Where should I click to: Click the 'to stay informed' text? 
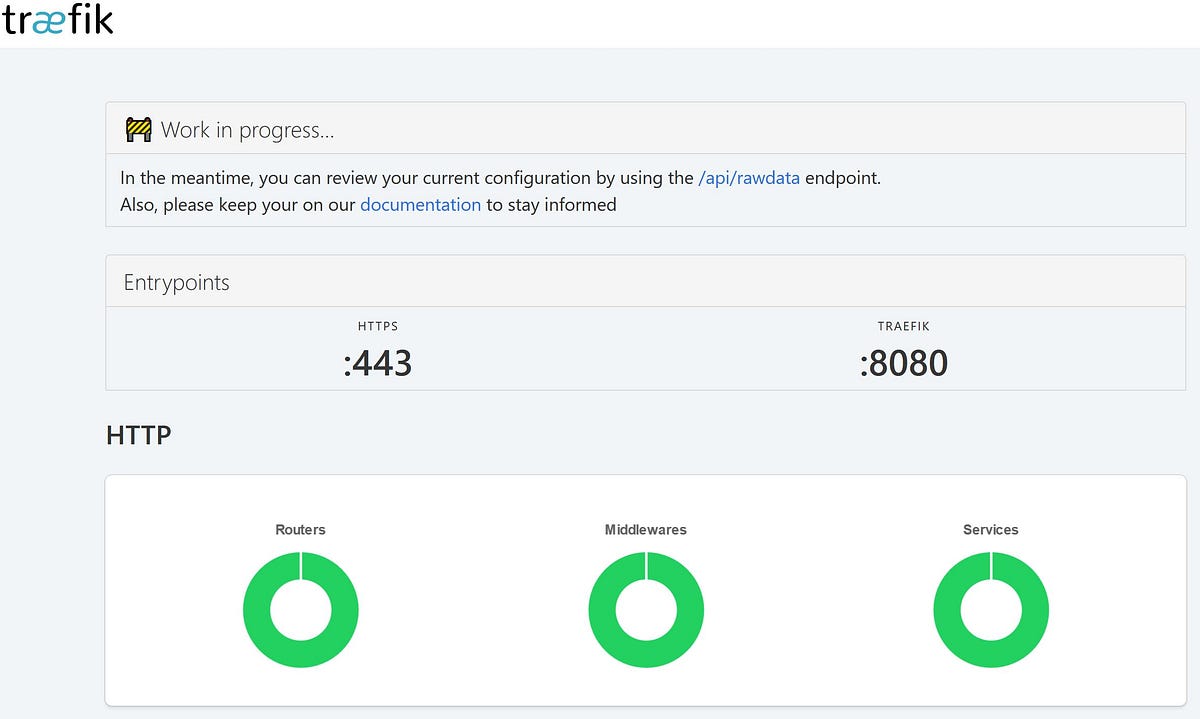551,205
